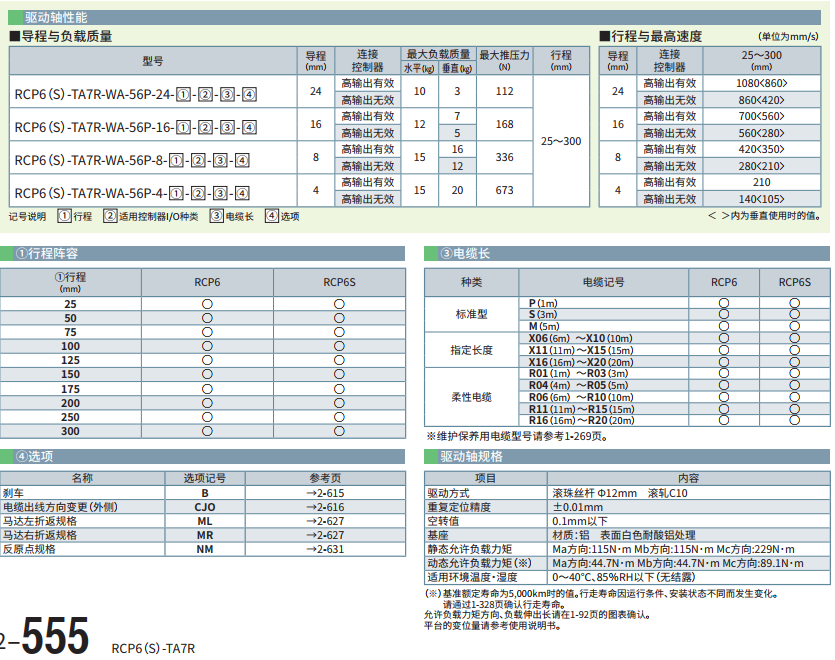Screen dimensions: 835x660
Task: Click stroke row 150 in stroke table
Action: pyautogui.click(x=203, y=374)
